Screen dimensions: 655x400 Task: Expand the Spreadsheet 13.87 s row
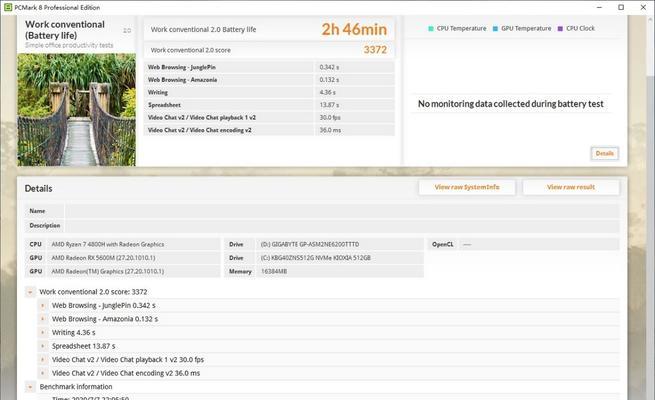[x=43, y=346]
